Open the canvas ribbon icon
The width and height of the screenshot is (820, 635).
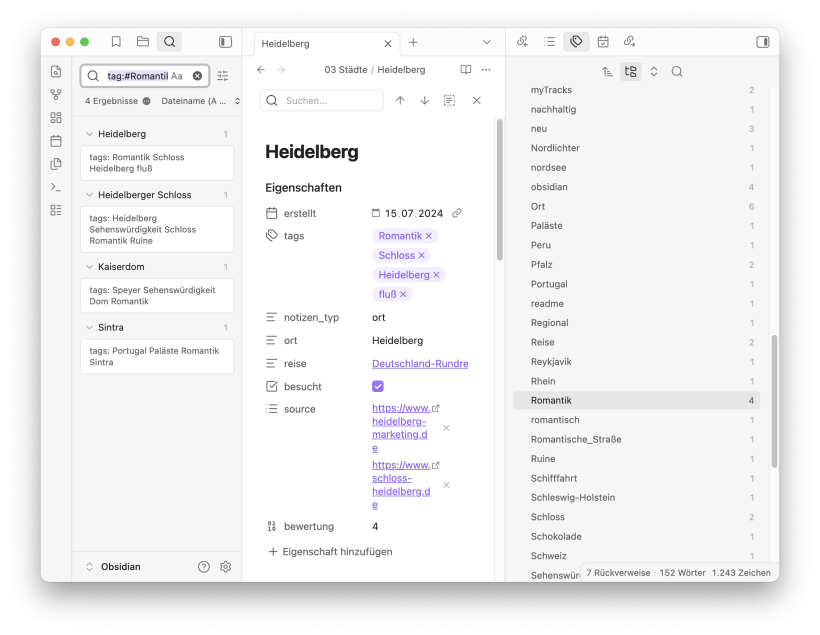tap(56, 118)
